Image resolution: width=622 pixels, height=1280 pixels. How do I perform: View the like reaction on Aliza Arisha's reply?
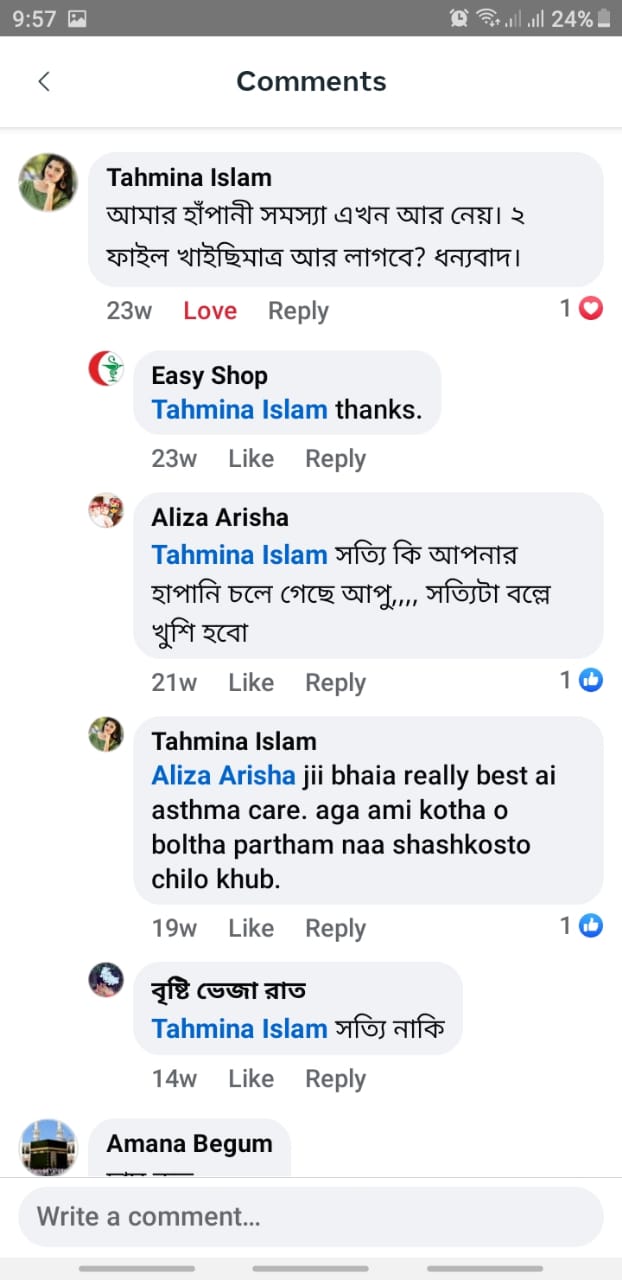[x=591, y=681]
